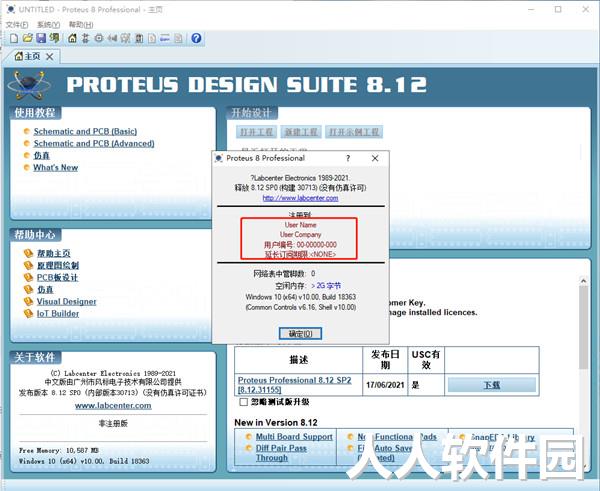Image resolution: width=600 pixels, height=491 pixels.
Task: Click the 'User Company' text in dialog
Action: coord(300,235)
